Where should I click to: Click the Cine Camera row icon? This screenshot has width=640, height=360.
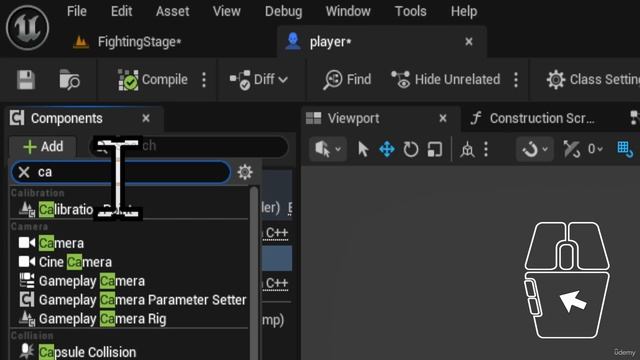point(27,262)
